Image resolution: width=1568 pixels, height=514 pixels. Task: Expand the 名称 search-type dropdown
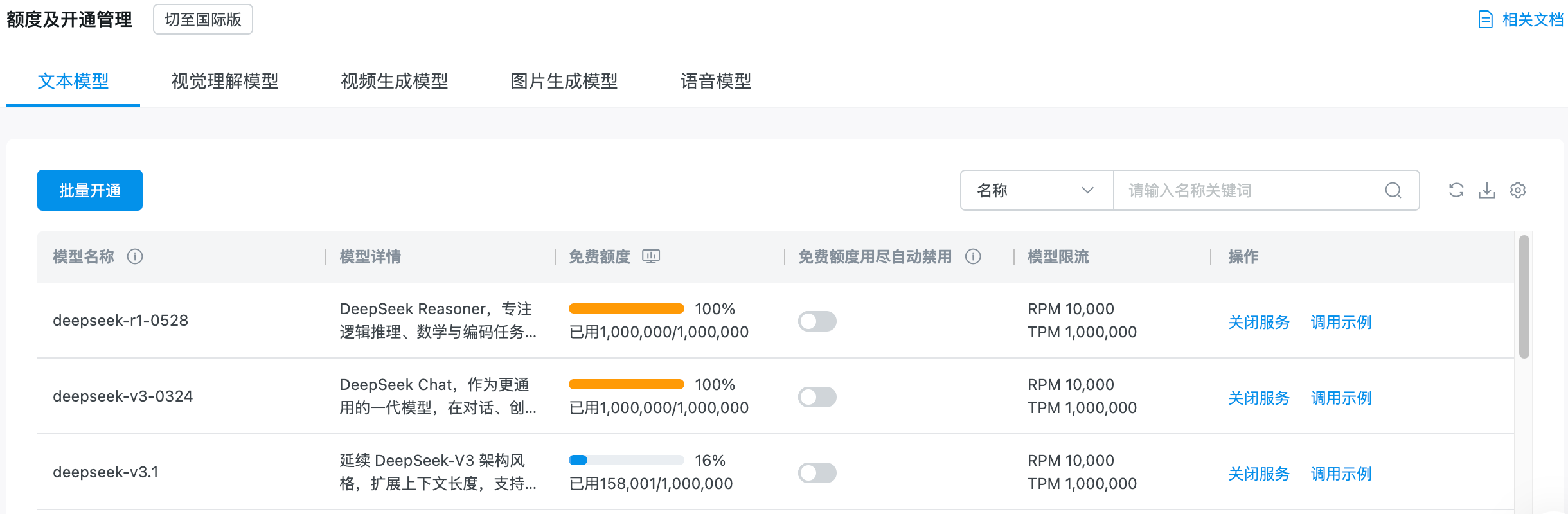coord(1036,190)
